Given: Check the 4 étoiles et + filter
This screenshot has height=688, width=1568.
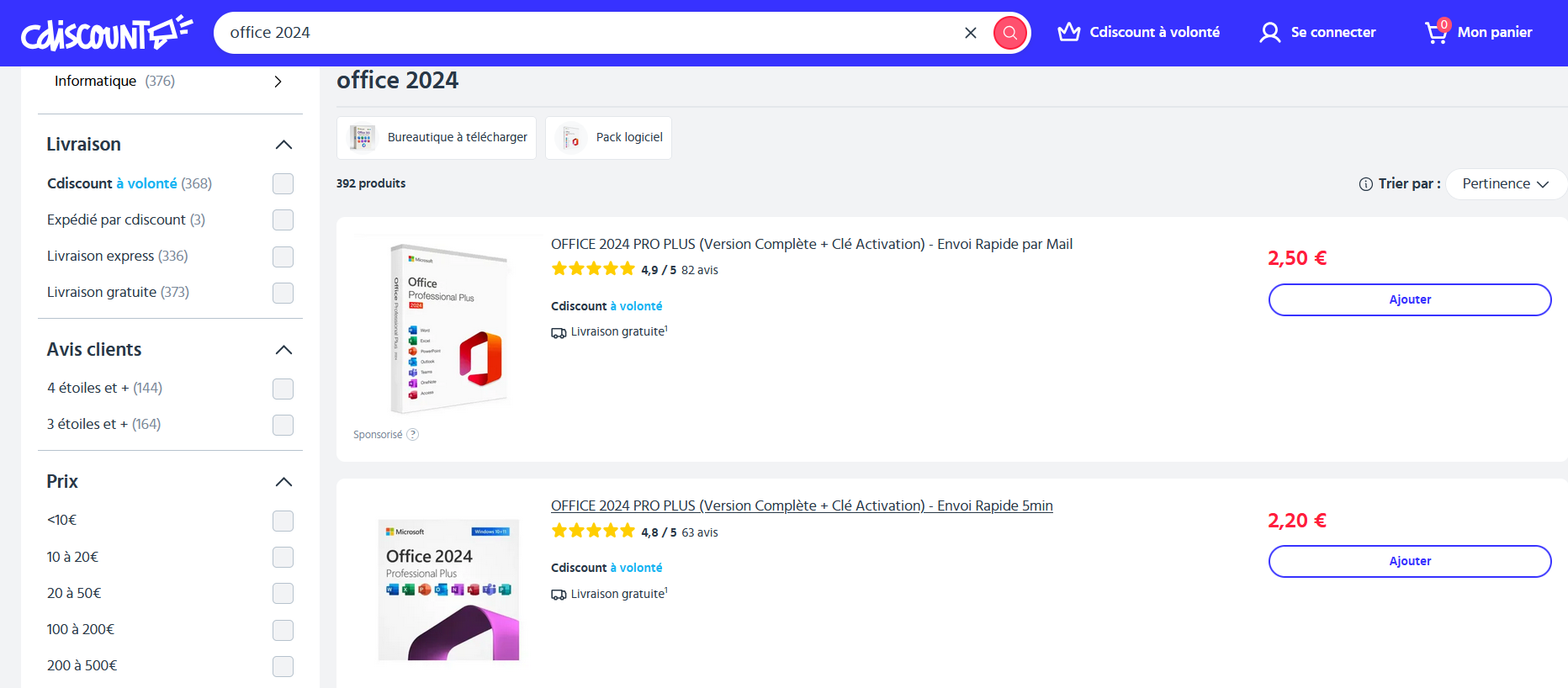Looking at the screenshot, I should click(283, 389).
